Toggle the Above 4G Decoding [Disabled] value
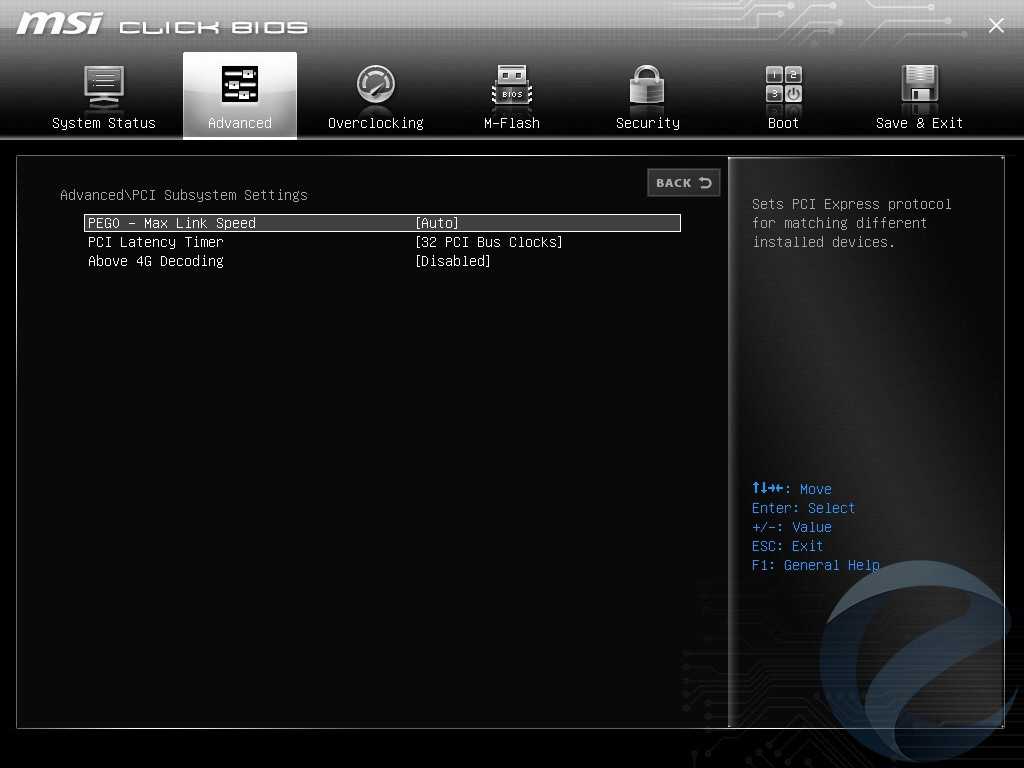 pos(452,261)
